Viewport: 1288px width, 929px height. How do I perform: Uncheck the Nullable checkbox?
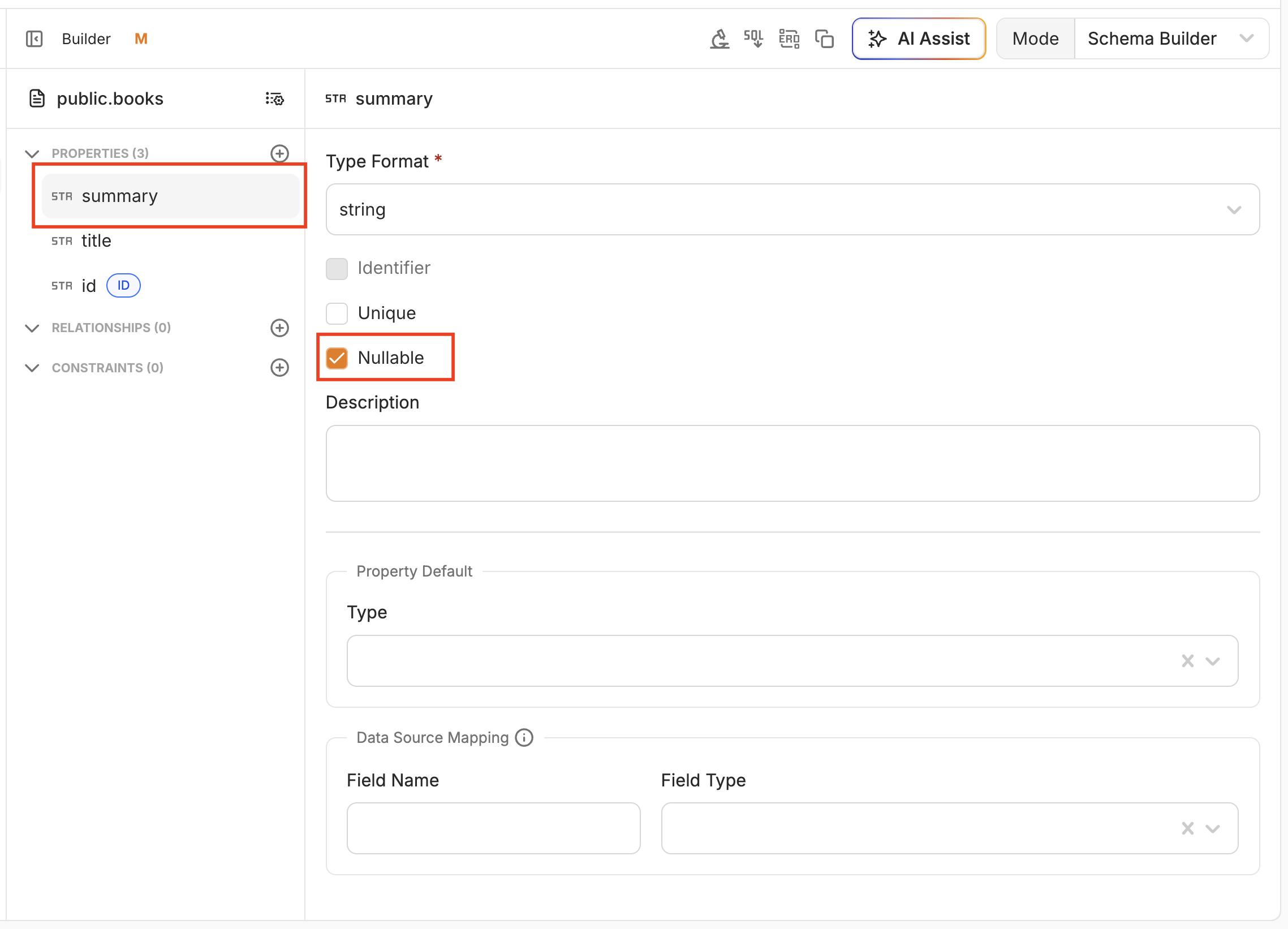click(x=337, y=358)
